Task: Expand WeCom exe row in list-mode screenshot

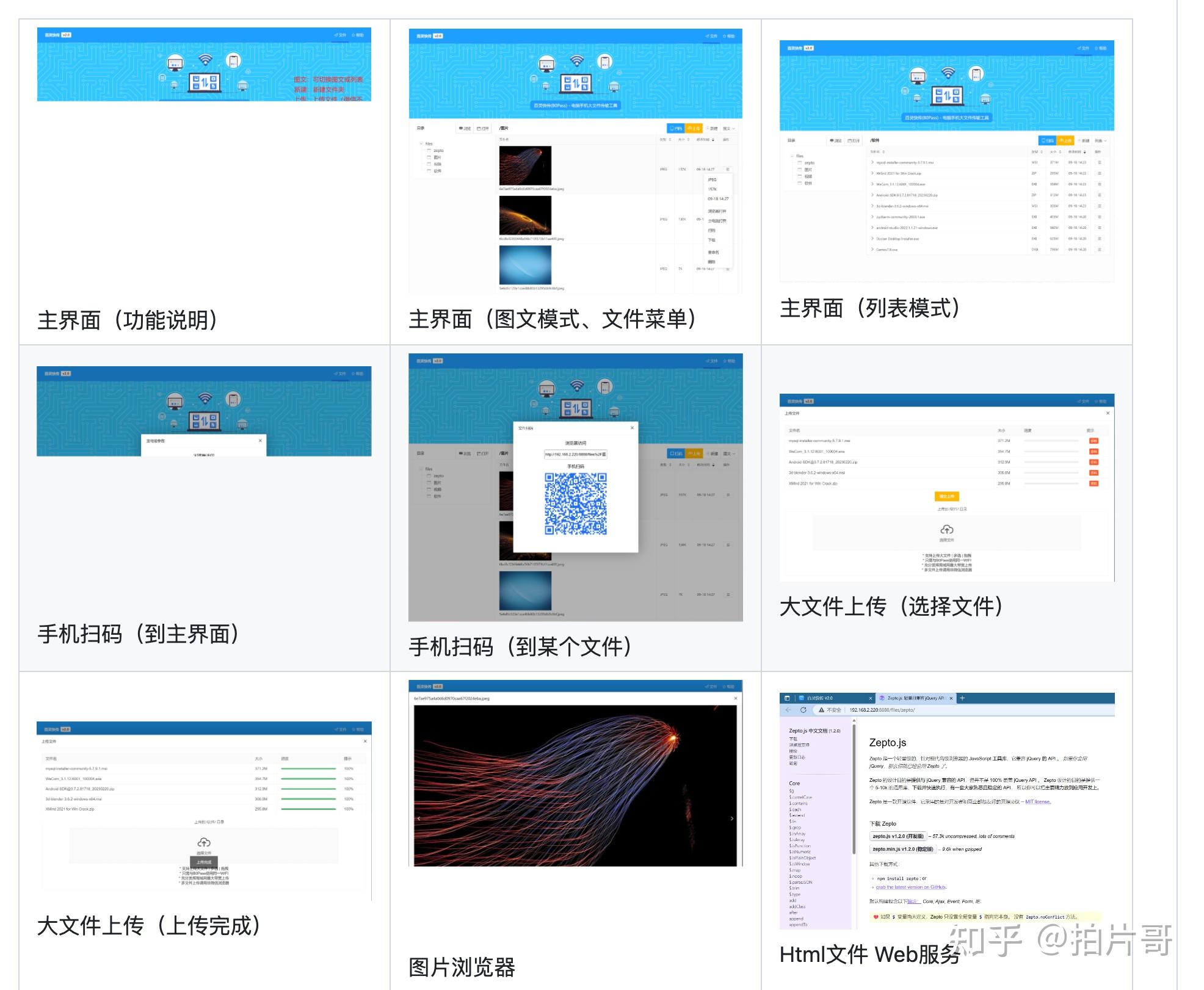Action: 872,184
